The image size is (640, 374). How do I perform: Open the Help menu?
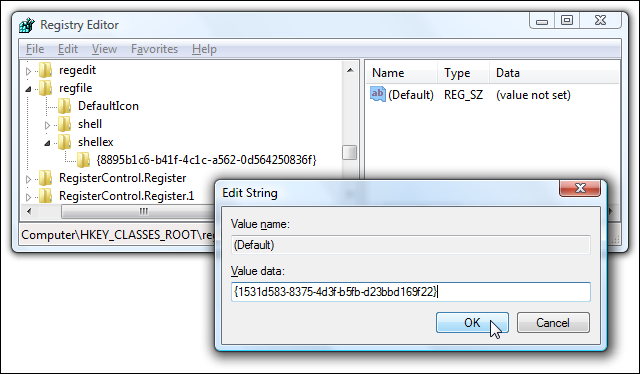(x=204, y=49)
